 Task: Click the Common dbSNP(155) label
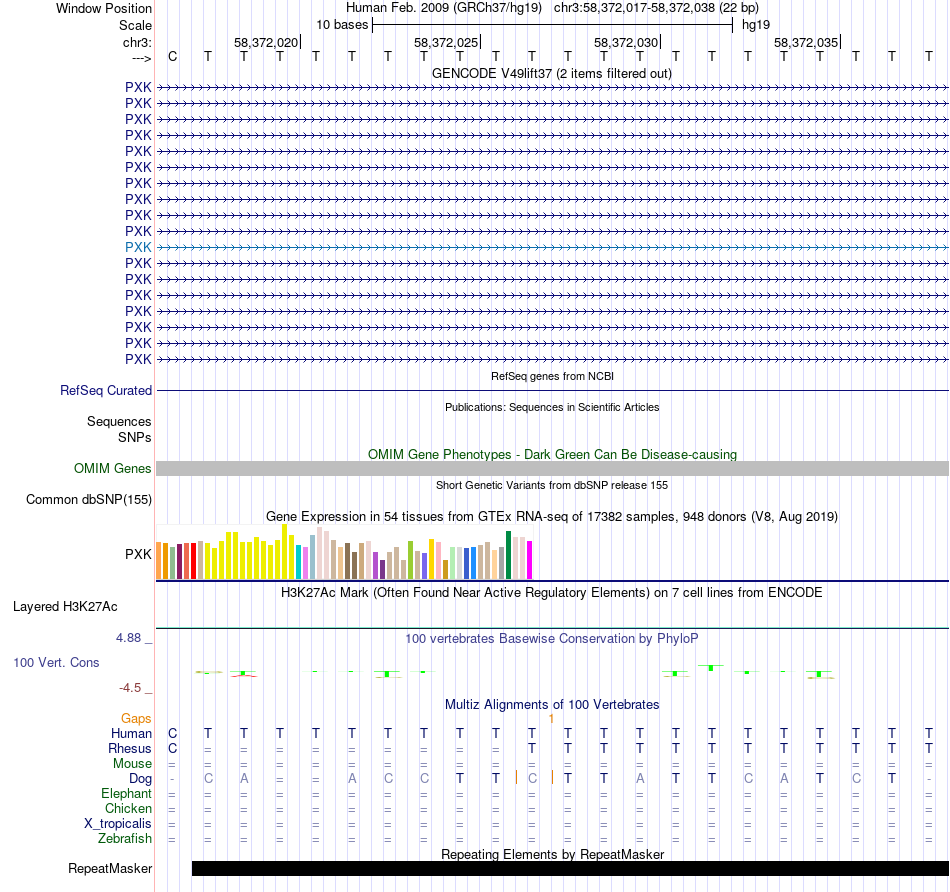88,499
